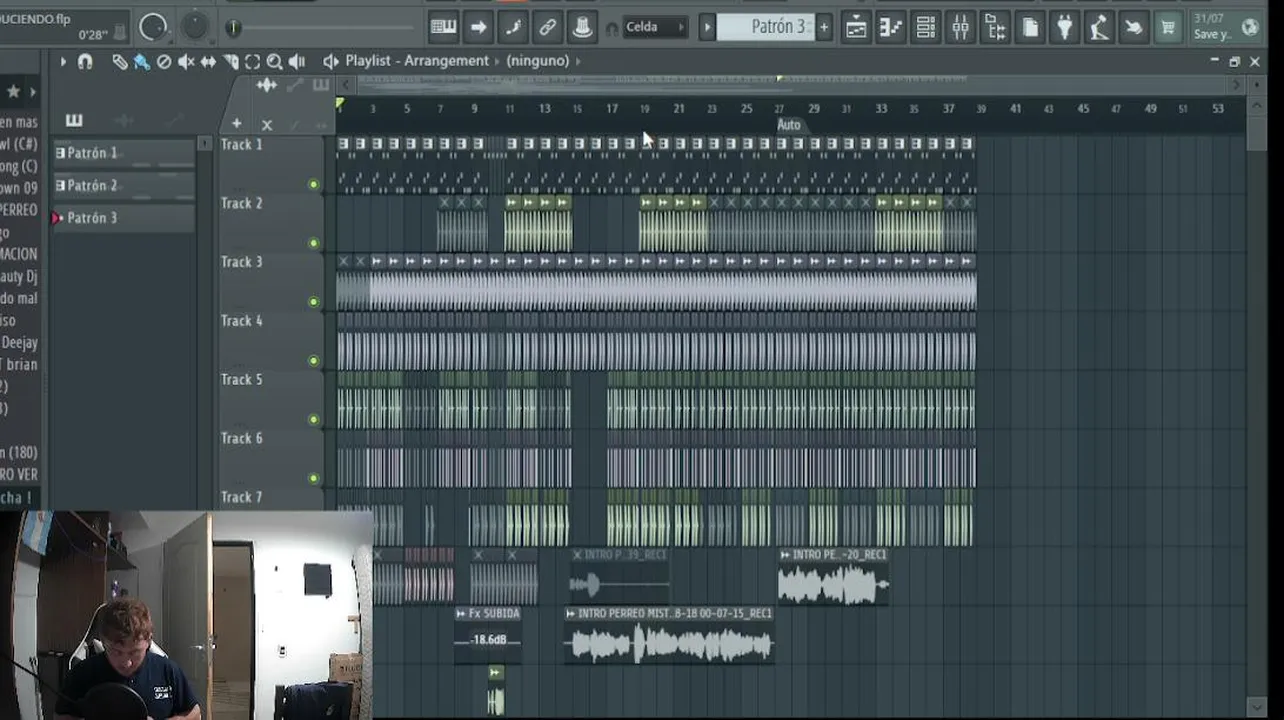Select the Mute tool speaker icon
Image resolution: width=1284 pixels, height=720 pixels.
186,62
